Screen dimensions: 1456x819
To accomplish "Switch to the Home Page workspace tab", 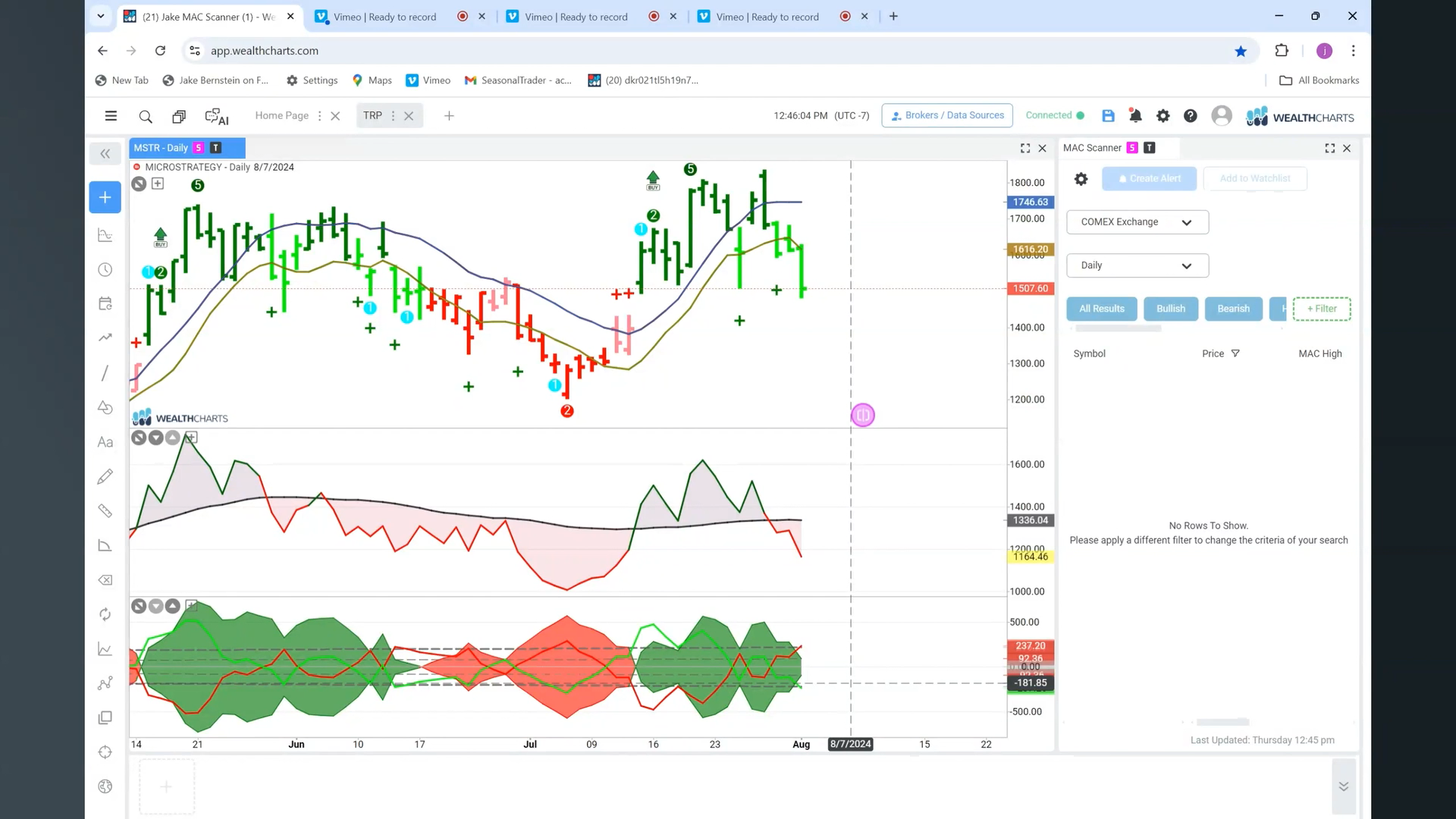I will click(x=281, y=115).
